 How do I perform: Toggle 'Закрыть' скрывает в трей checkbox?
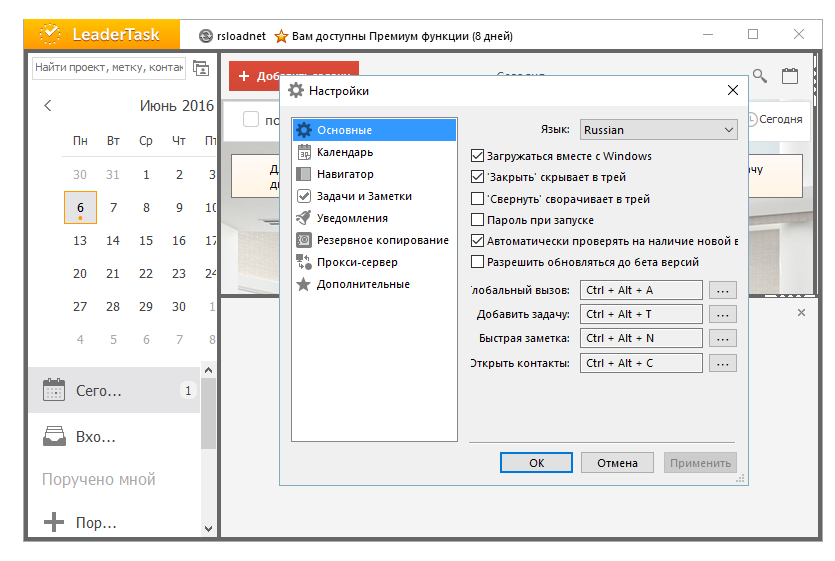click(478, 177)
